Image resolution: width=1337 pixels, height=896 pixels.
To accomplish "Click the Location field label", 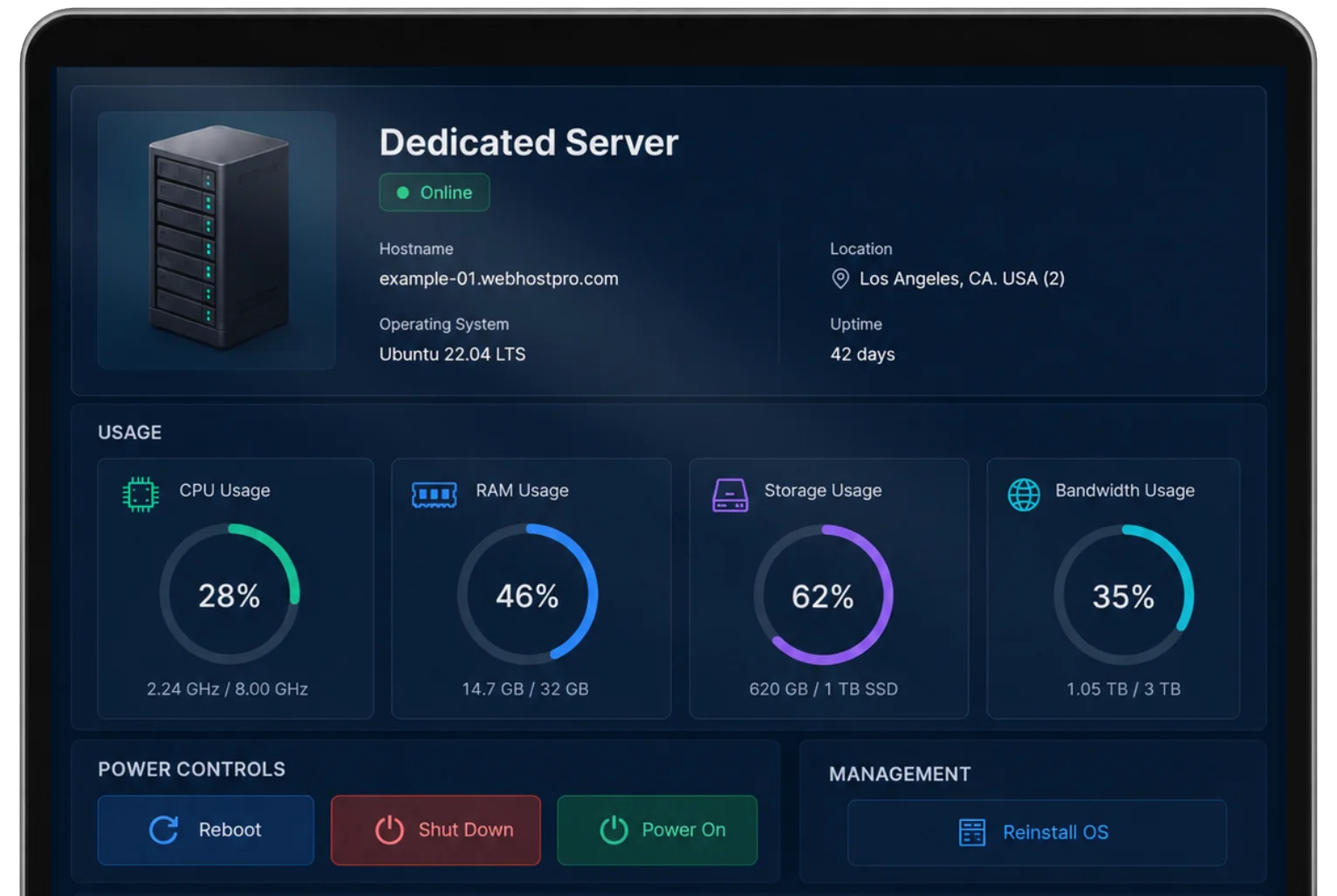I will 861,249.
